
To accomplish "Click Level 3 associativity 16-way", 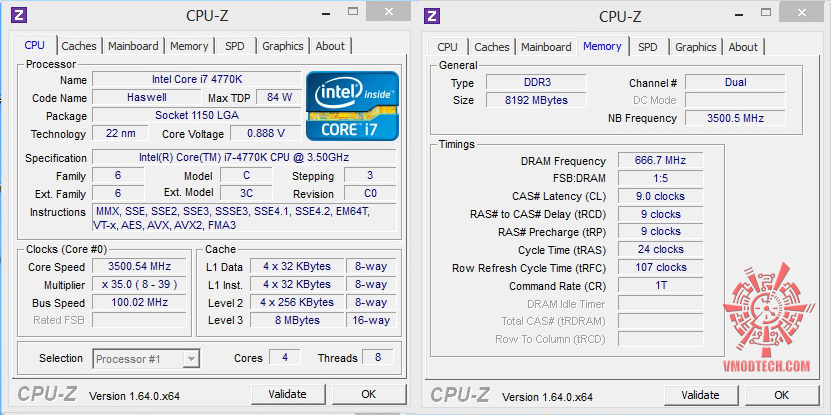I will point(371,320).
